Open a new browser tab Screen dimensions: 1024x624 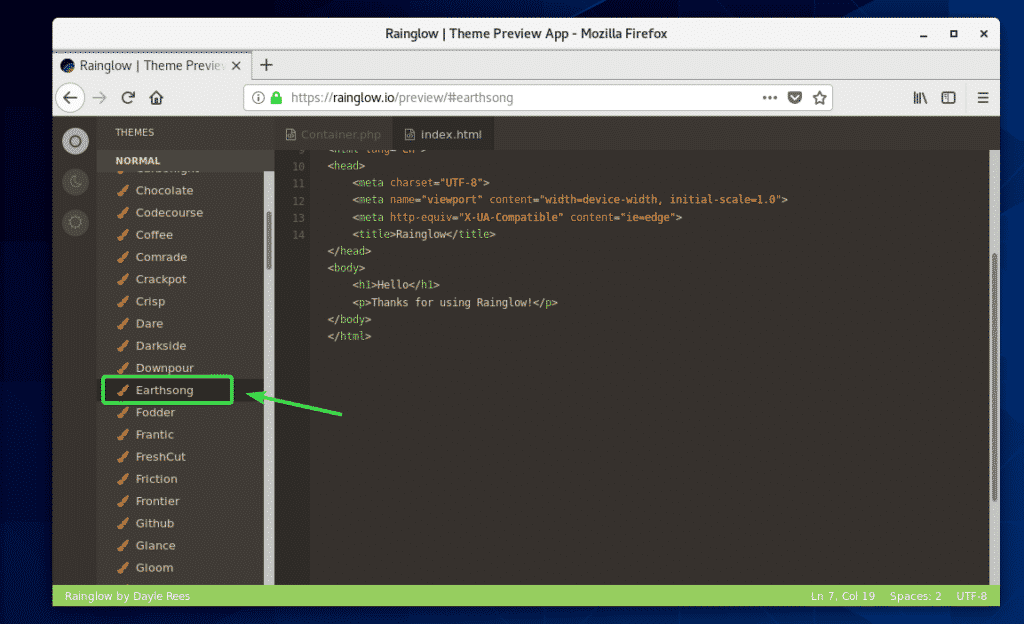(266, 65)
